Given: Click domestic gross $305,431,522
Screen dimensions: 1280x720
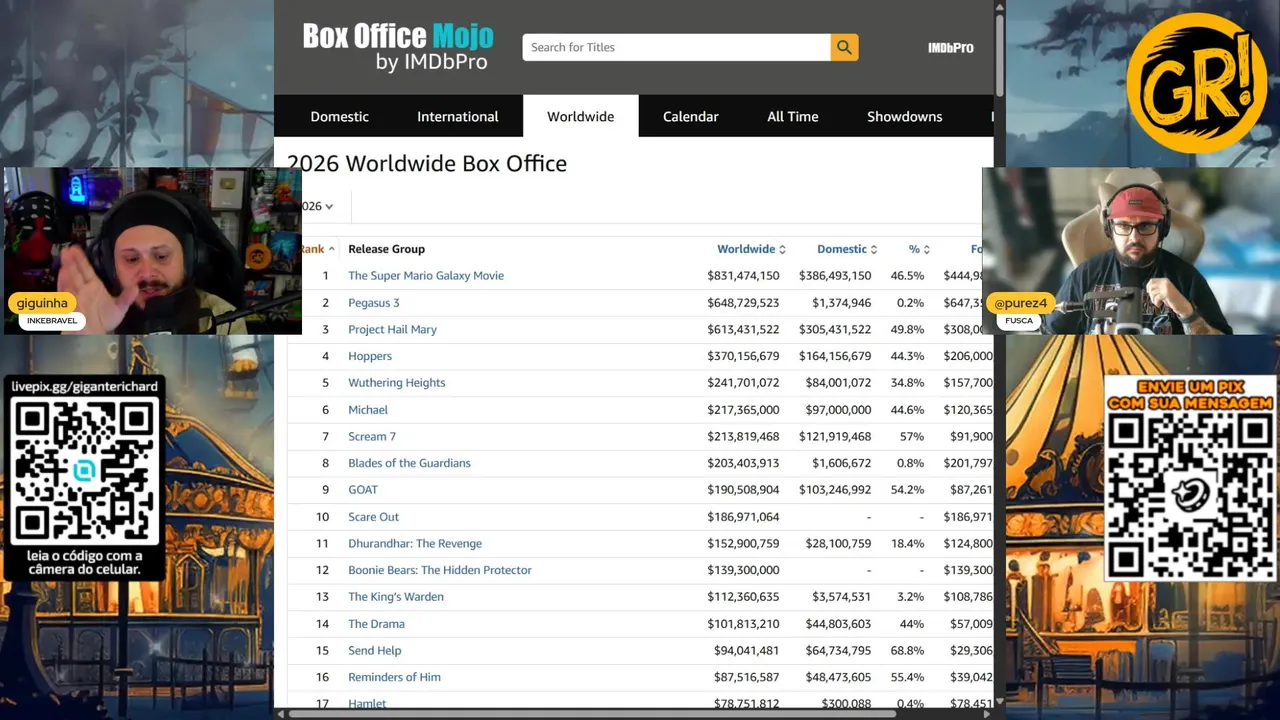Looking at the screenshot, I should pyautogui.click(x=835, y=329).
